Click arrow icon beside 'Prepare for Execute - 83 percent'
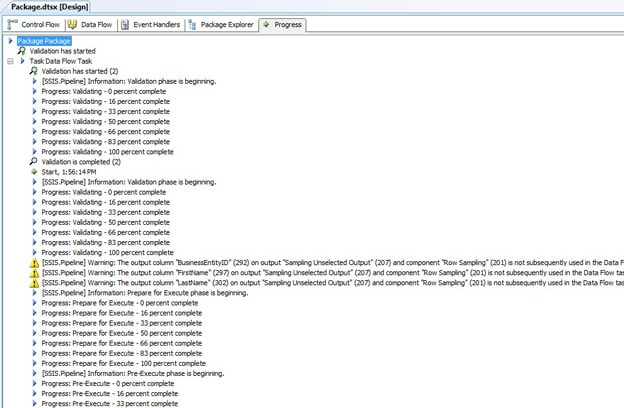The height and width of the screenshot is (408, 624). pyautogui.click(x=34, y=353)
